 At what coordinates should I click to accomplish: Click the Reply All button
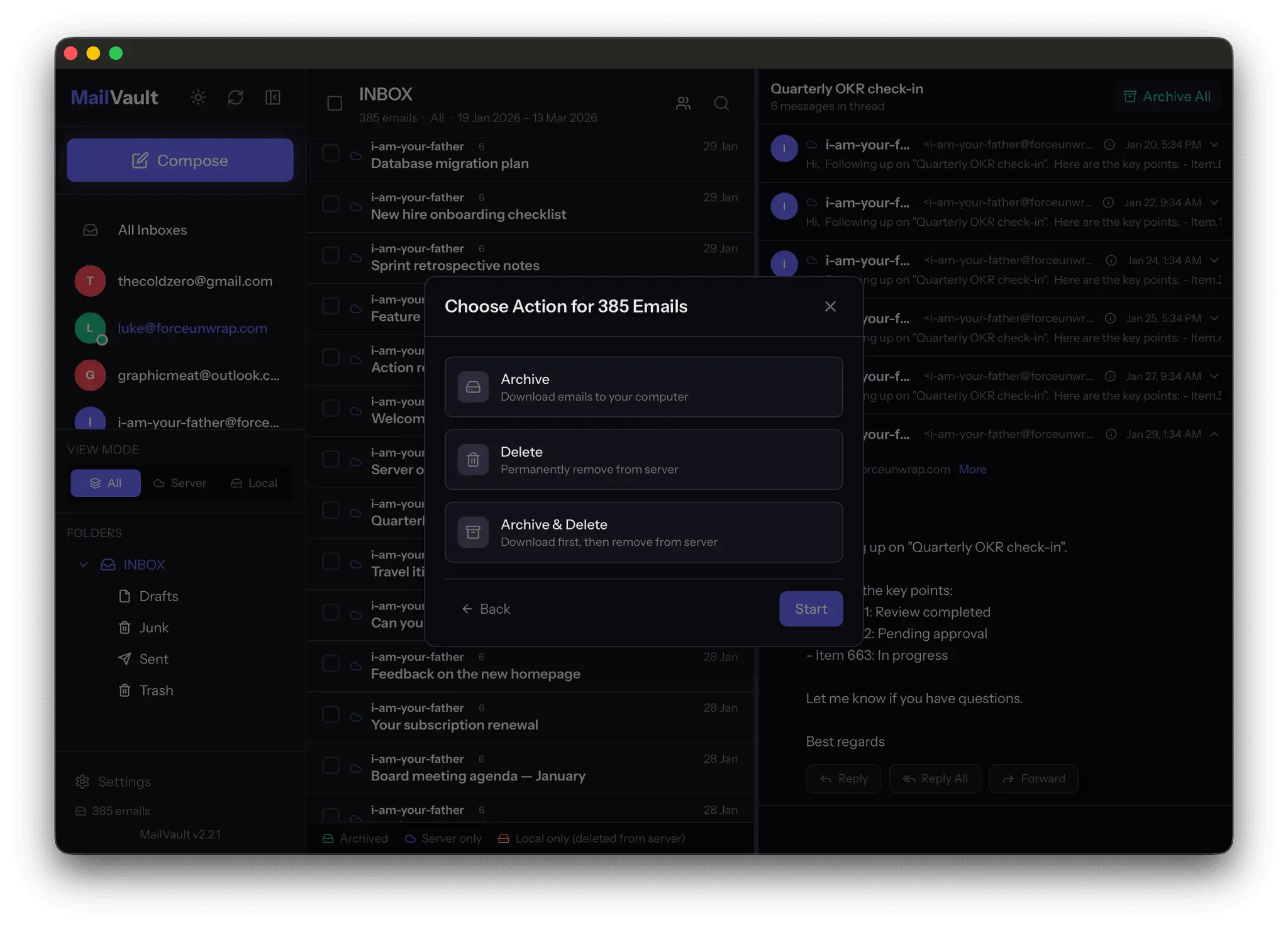[935, 779]
